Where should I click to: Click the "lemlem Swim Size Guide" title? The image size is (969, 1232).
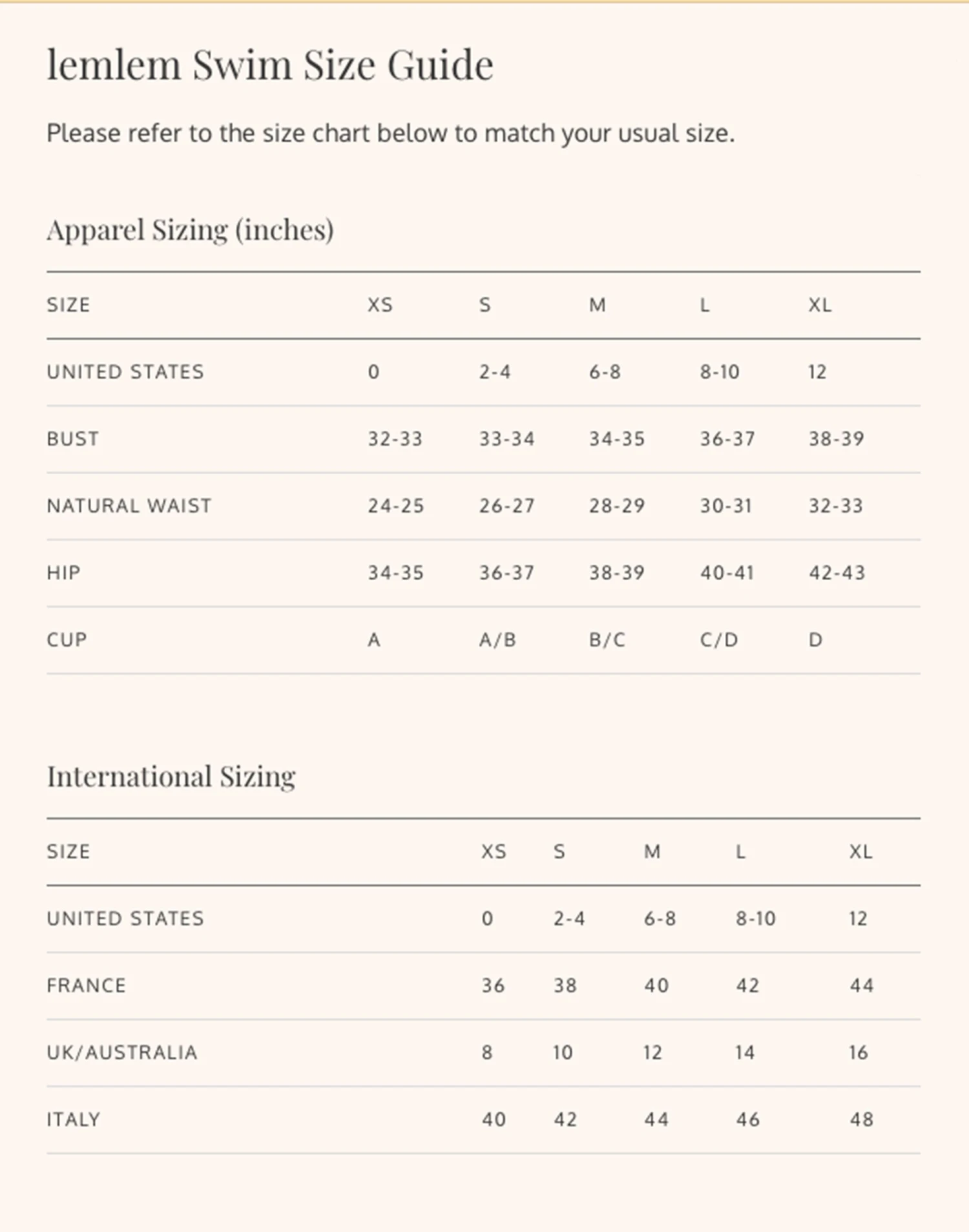270,65
